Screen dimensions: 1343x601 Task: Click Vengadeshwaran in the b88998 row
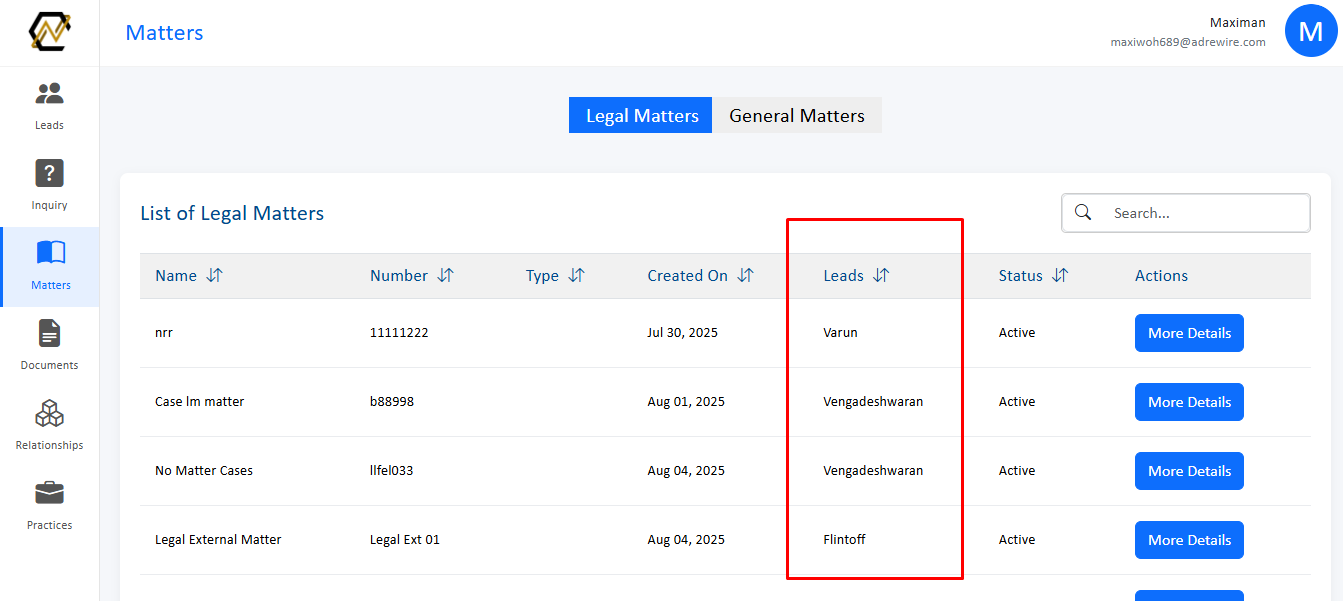pyautogui.click(x=874, y=402)
